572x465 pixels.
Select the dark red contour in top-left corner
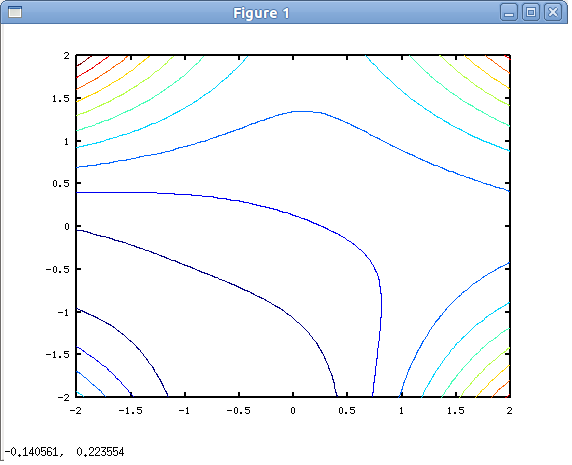[x=84, y=61]
